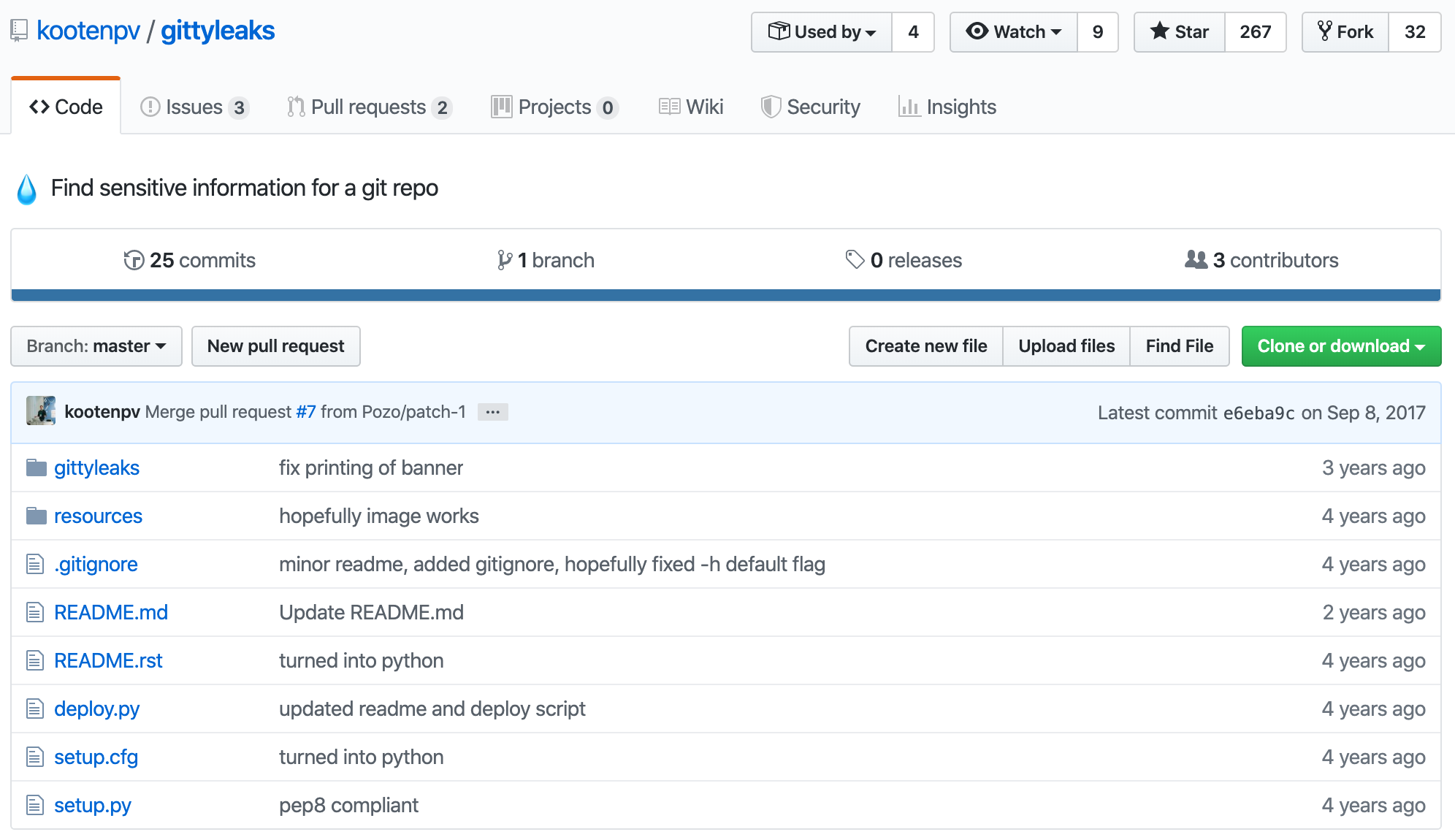Click the gittyleaks folder icon
Screen dimensions: 1455x840
(36, 467)
